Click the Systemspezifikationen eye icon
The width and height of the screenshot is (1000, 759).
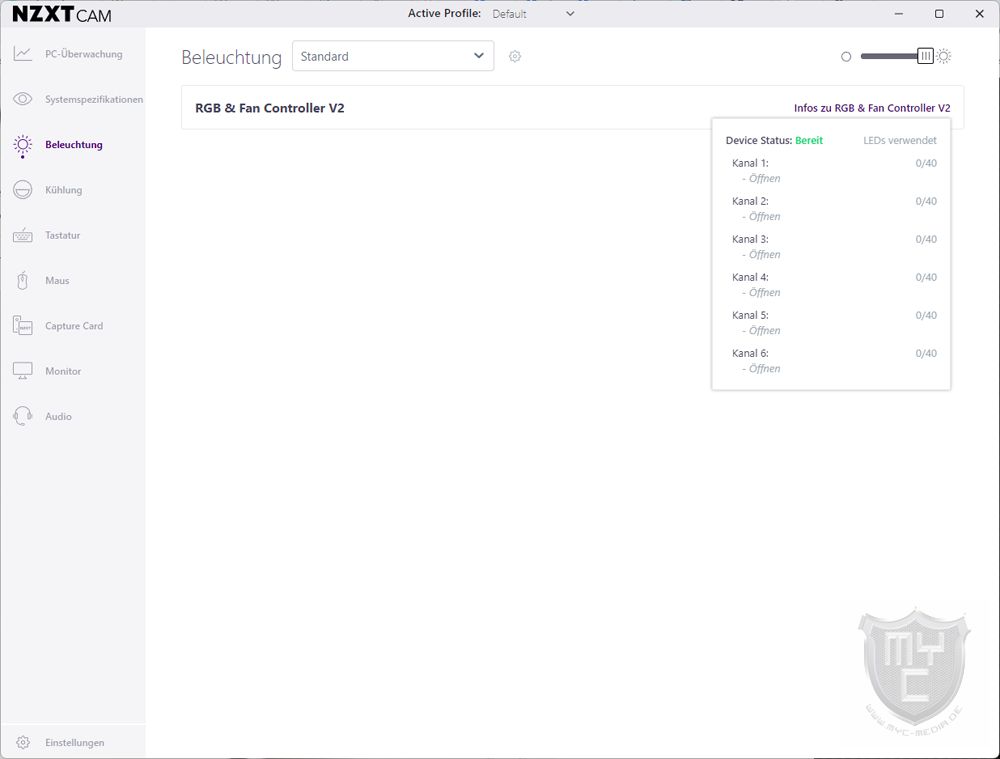[22, 99]
